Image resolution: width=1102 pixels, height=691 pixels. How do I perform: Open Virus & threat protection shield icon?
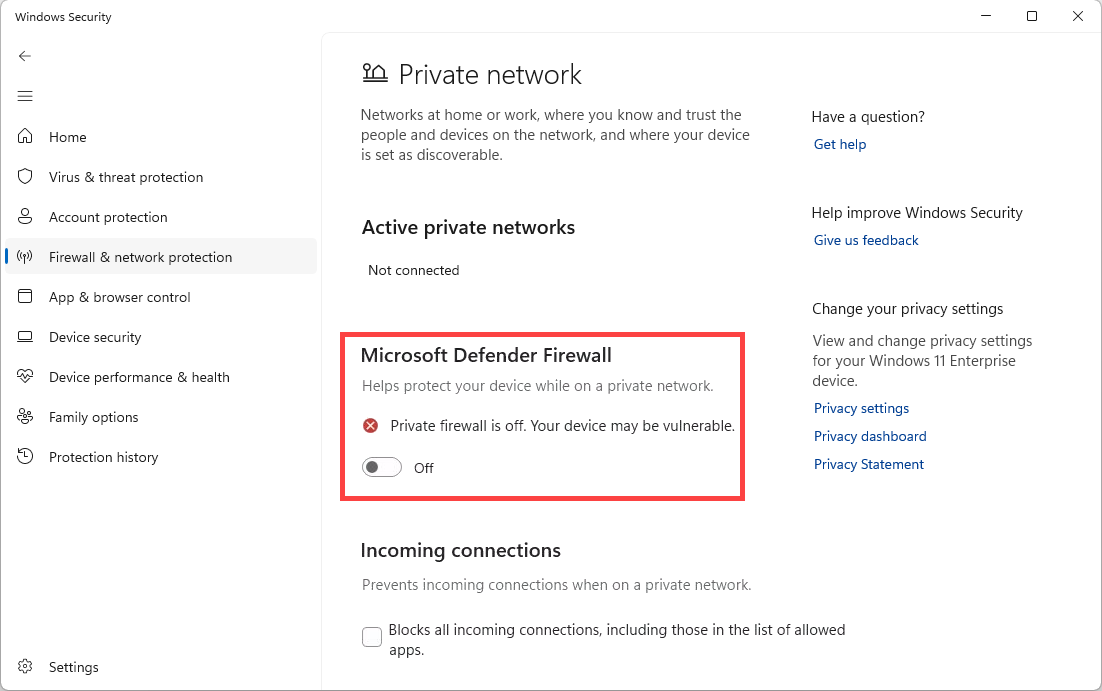pos(25,177)
